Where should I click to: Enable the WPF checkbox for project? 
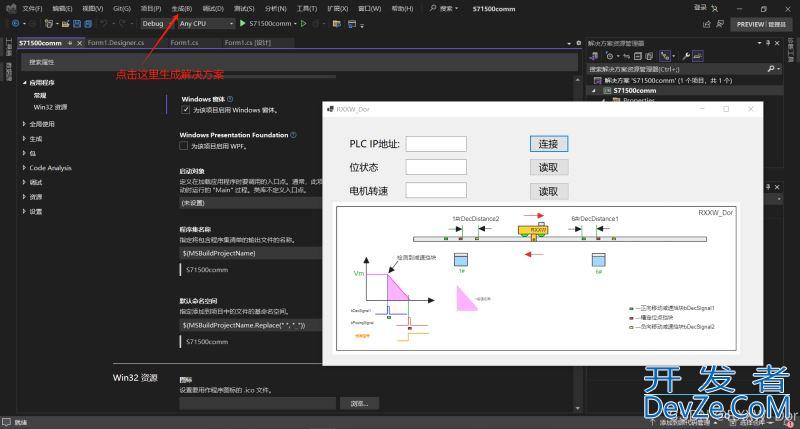pos(184,146)
